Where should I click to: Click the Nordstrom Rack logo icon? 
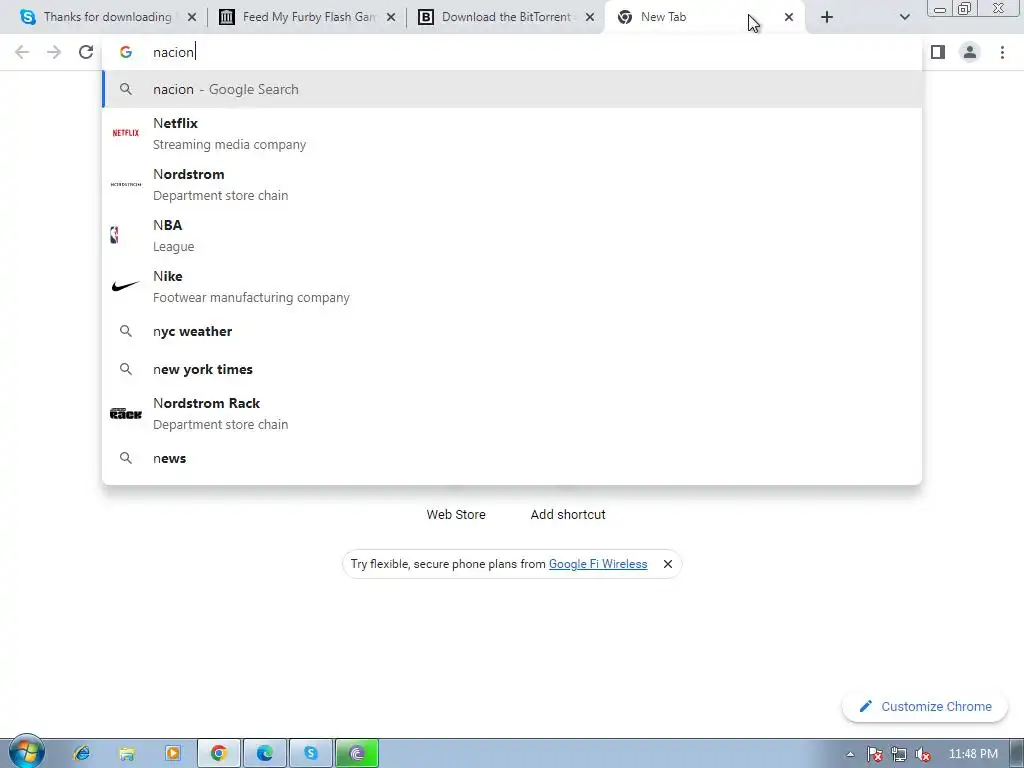(x=125, y=413)
